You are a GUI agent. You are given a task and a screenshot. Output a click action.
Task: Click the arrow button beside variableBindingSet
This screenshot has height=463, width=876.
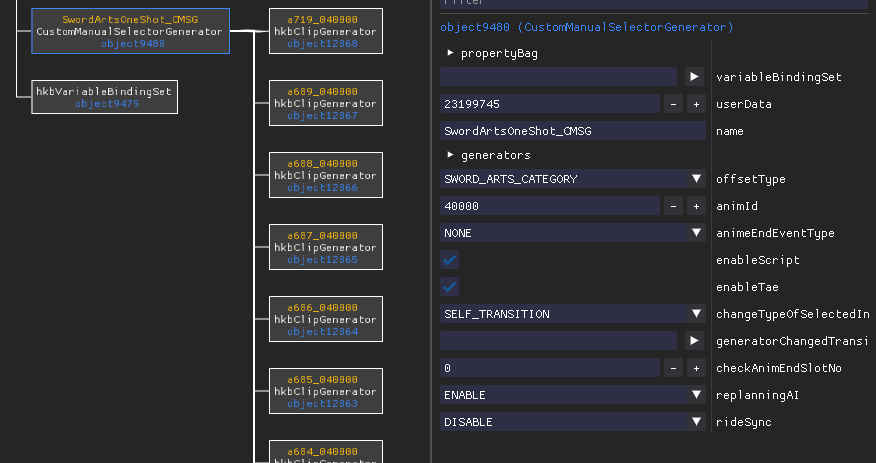(x=695, y=76)
